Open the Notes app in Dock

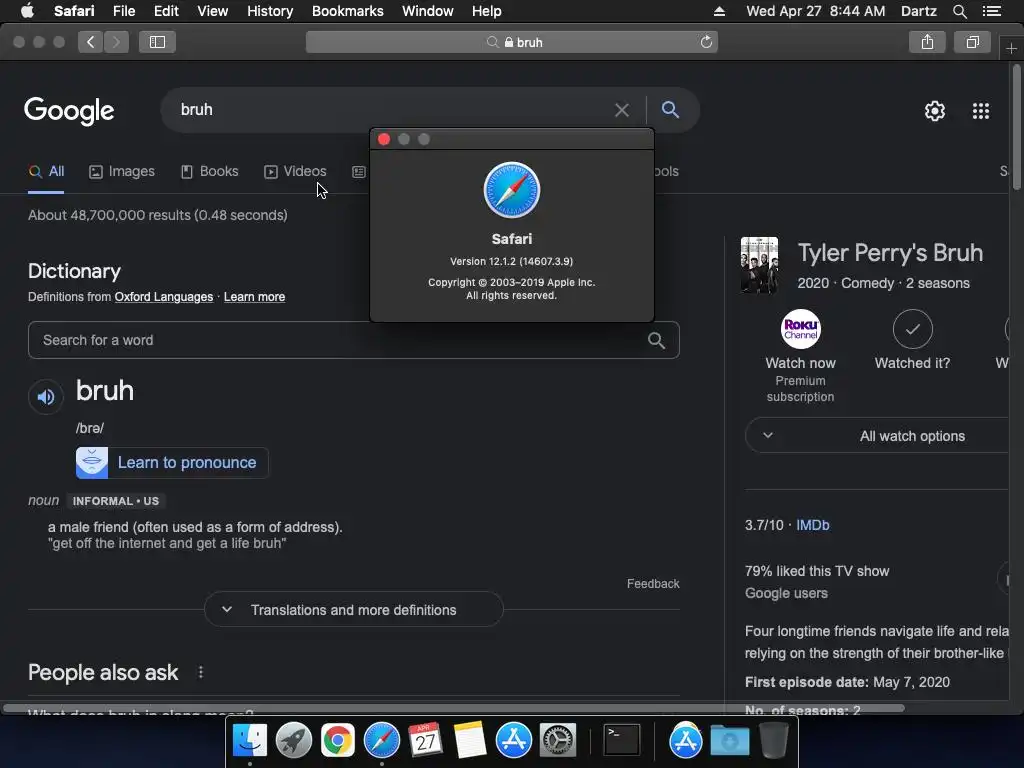click(x=470, y=741)
